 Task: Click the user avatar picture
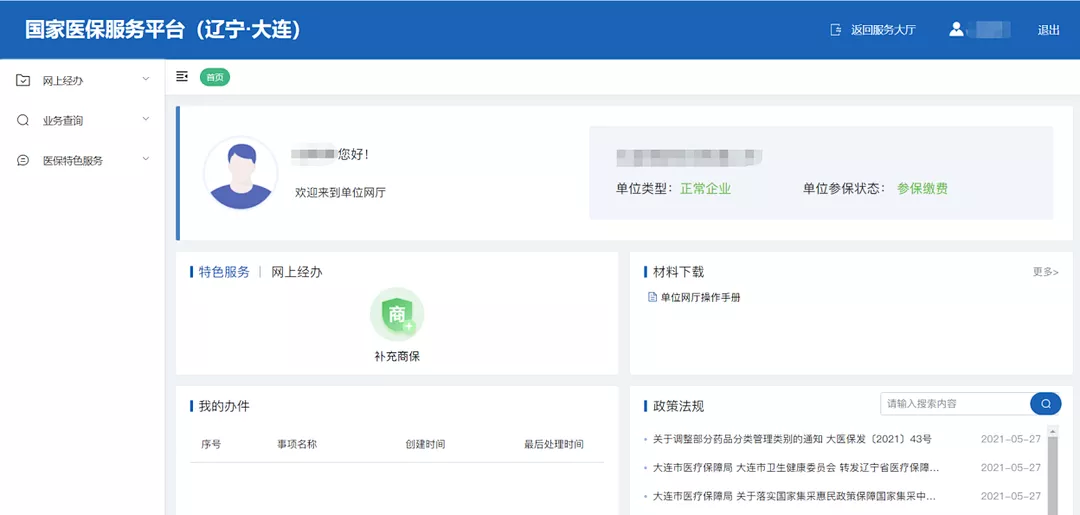pos(240,173)
